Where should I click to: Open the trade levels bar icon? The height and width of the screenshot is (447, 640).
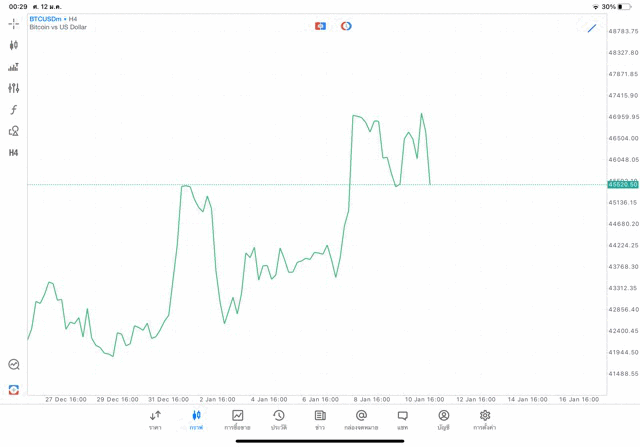click(14, 67)
